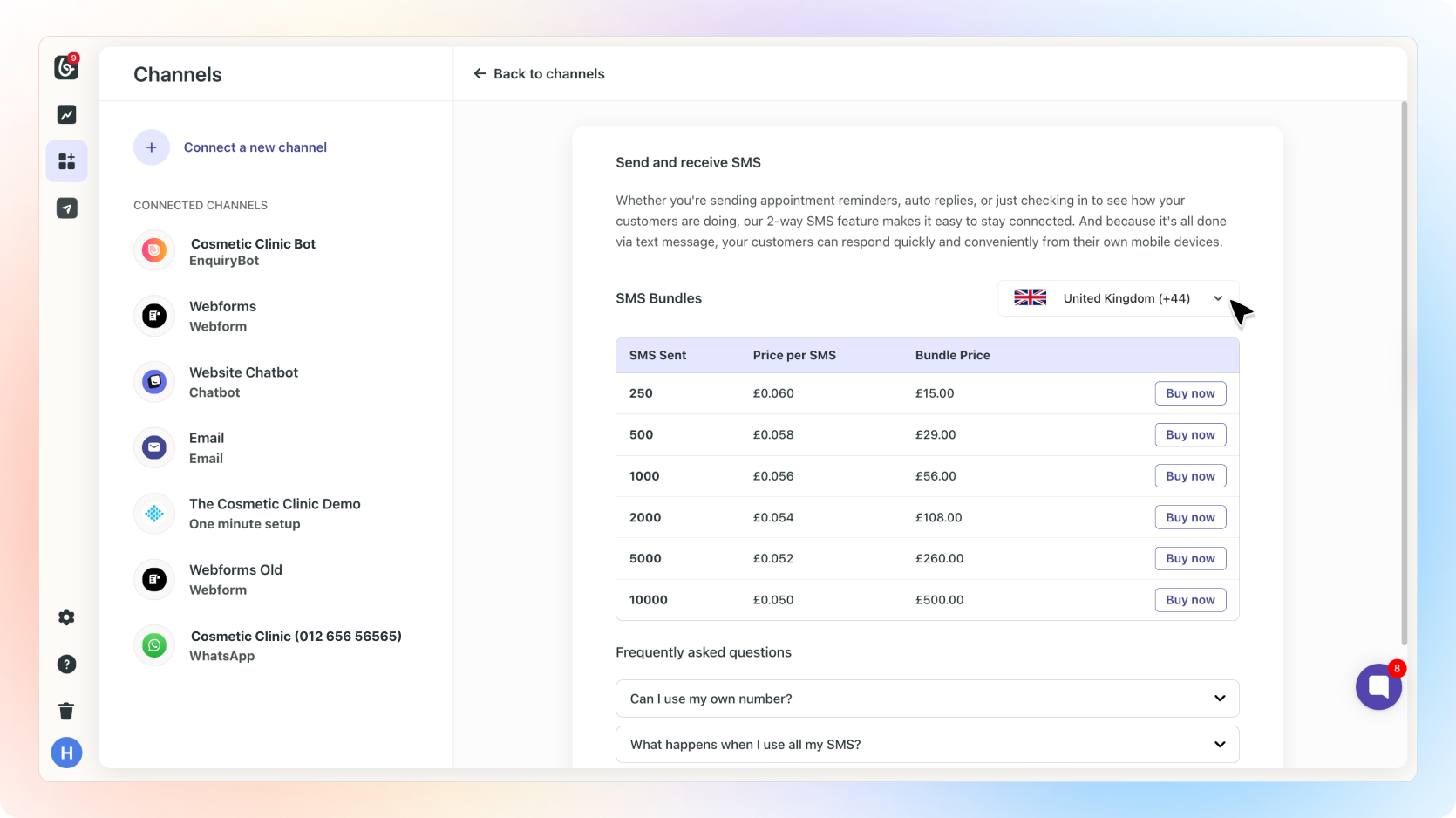Open United Kingdom (+44) country dropdown
Screen dimensions: 1456x818
click(x=1118, y=298)
